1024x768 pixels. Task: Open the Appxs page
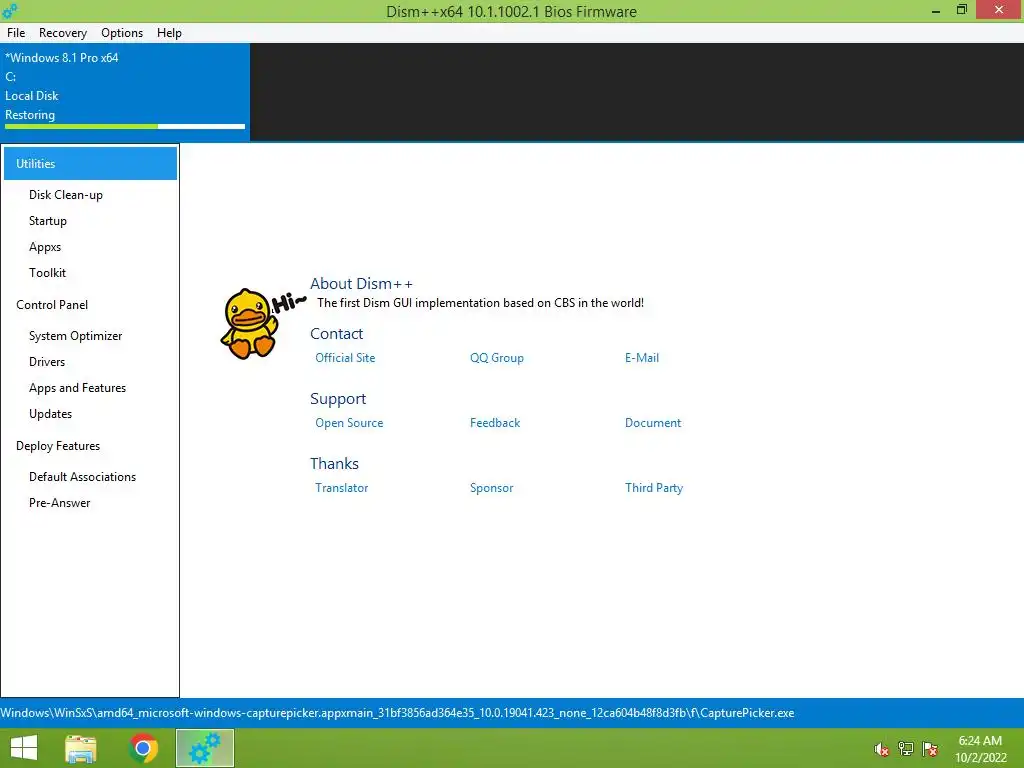coord(45,247)
